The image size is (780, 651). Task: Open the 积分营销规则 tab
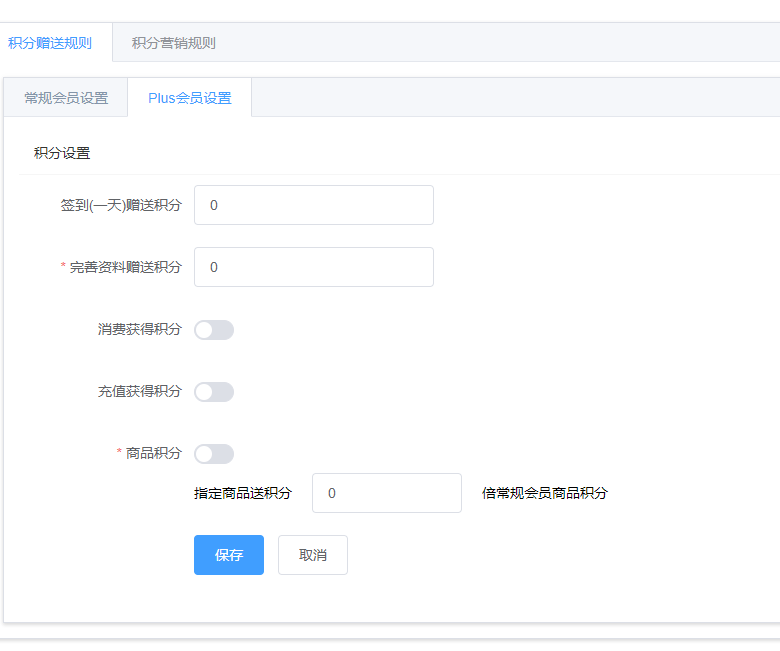tap(174, 43)
